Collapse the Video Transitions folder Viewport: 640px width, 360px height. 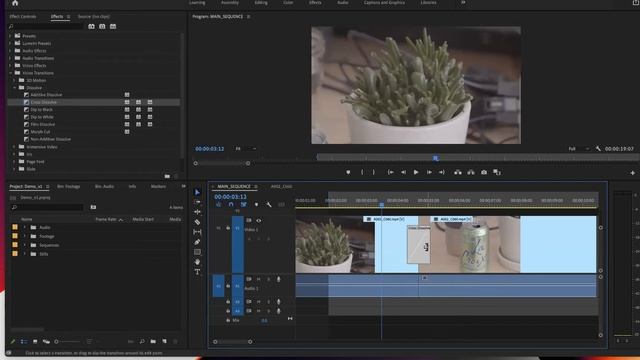(x=10, y=73)
